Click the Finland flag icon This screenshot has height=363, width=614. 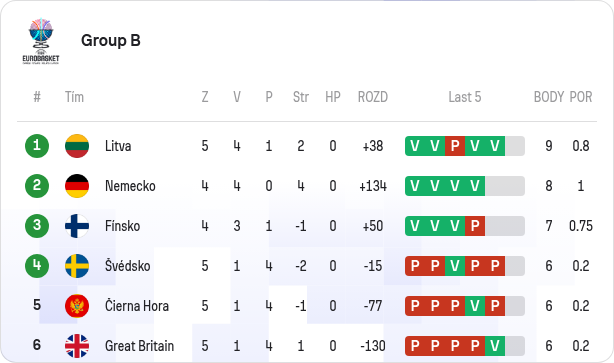point(77,226)
